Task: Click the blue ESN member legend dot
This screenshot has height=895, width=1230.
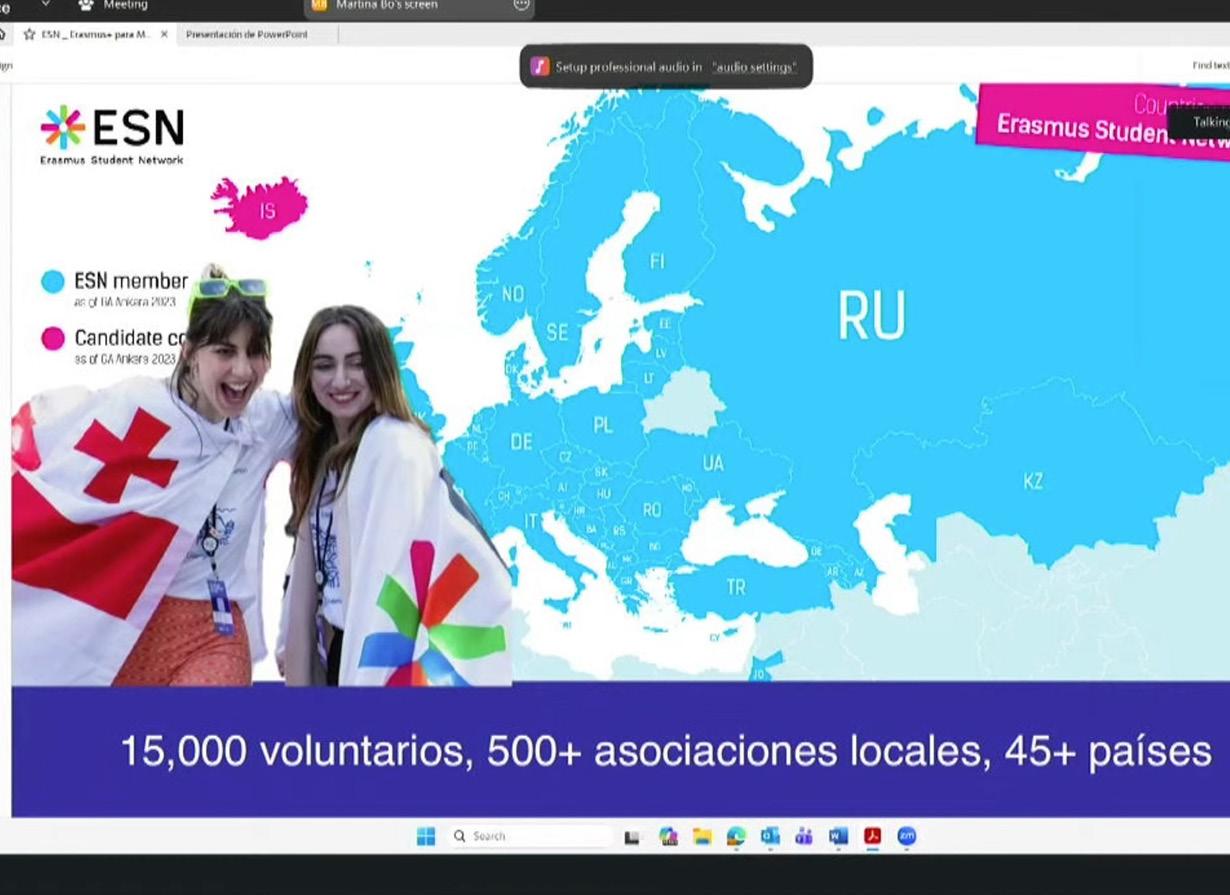Action: (x=53, y=282)
